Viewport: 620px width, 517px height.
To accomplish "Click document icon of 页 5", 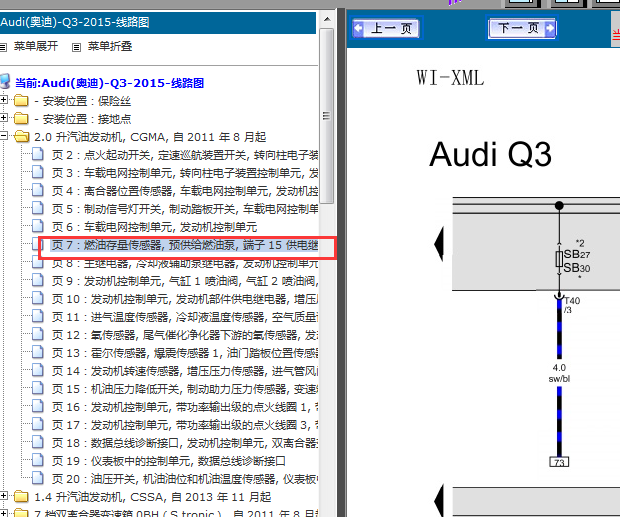I will pos(38,208).
